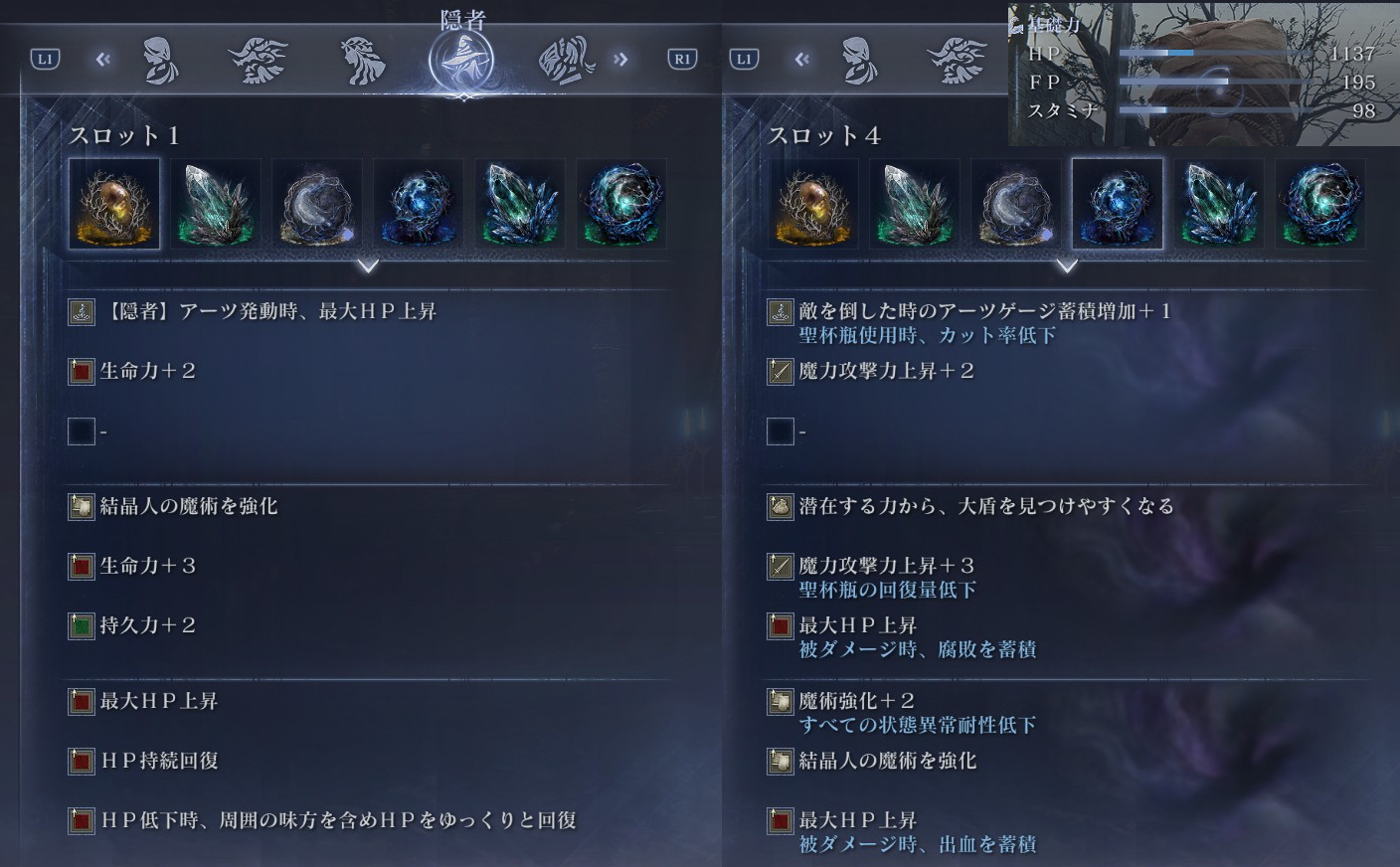The width and height of the screenshot is (1400, 867).
Task: Open the スロット4 heading tab
Action: click(x=824, y=135)
